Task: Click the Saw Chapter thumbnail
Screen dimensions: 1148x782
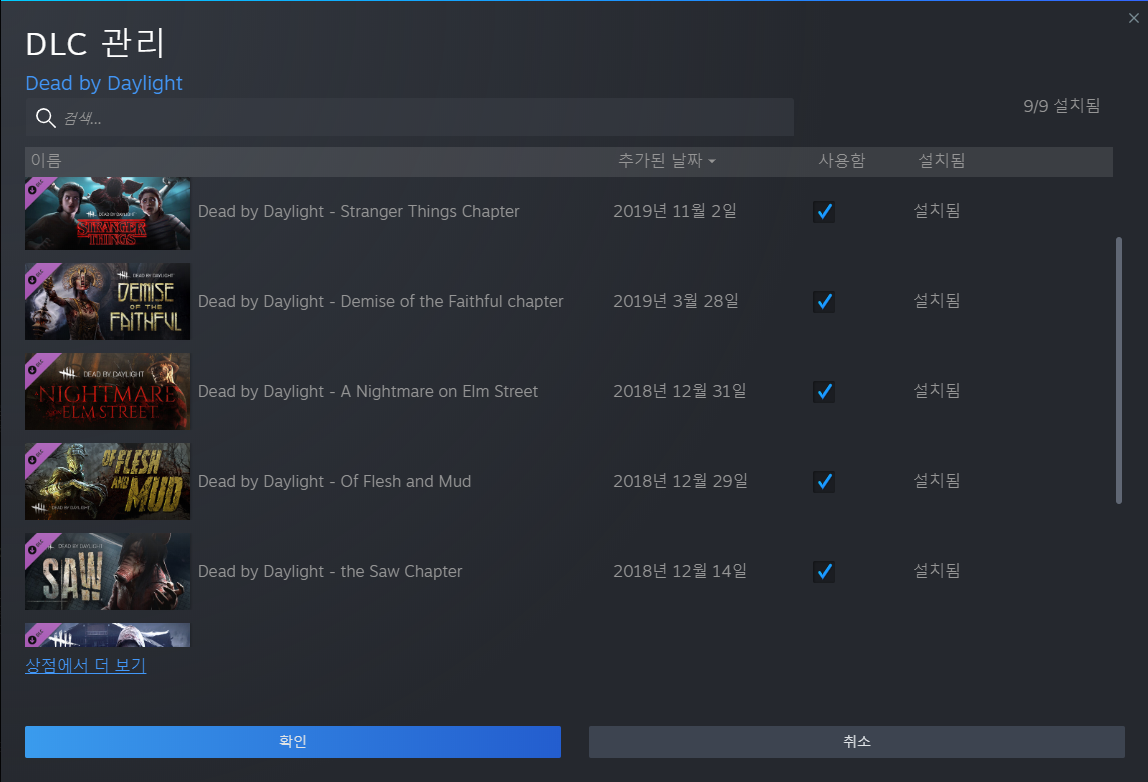Action: [x=108, y=572]
